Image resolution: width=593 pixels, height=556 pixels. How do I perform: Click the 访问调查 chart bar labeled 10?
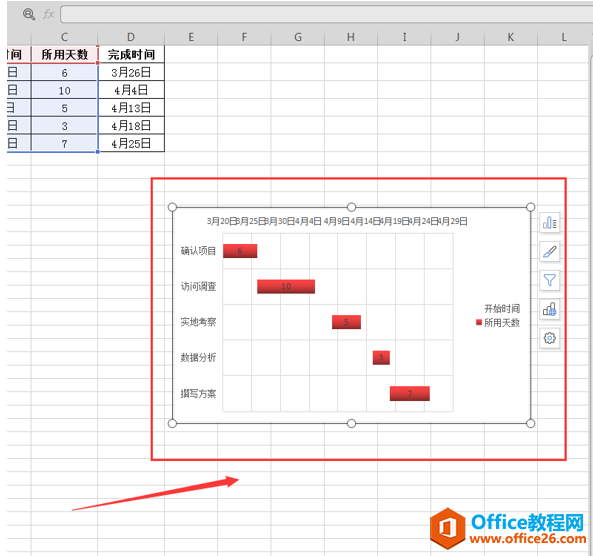(x=286, y=286)
